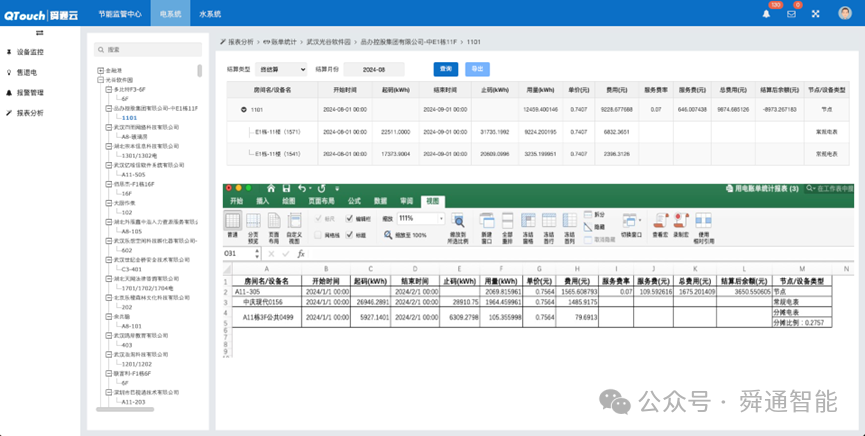Image resolution: width=865 pixels, height=436 pixels.
Task: Toggle the 编辑栏 formula bar checkbox
Action: [x=349, y=219]
